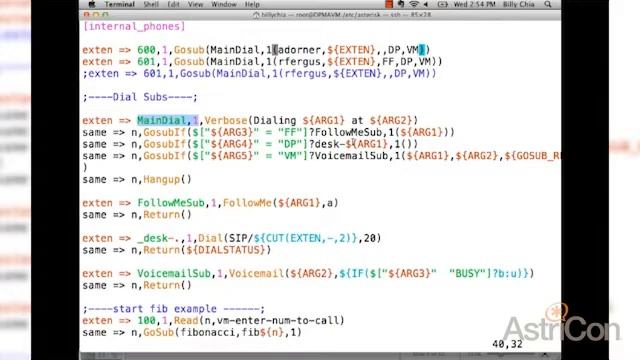Image resolution: width=640 pixels, height=360 pixels.
Task: Click the _desk-. Dial(SIP/ line
Action: coord(231,238)
